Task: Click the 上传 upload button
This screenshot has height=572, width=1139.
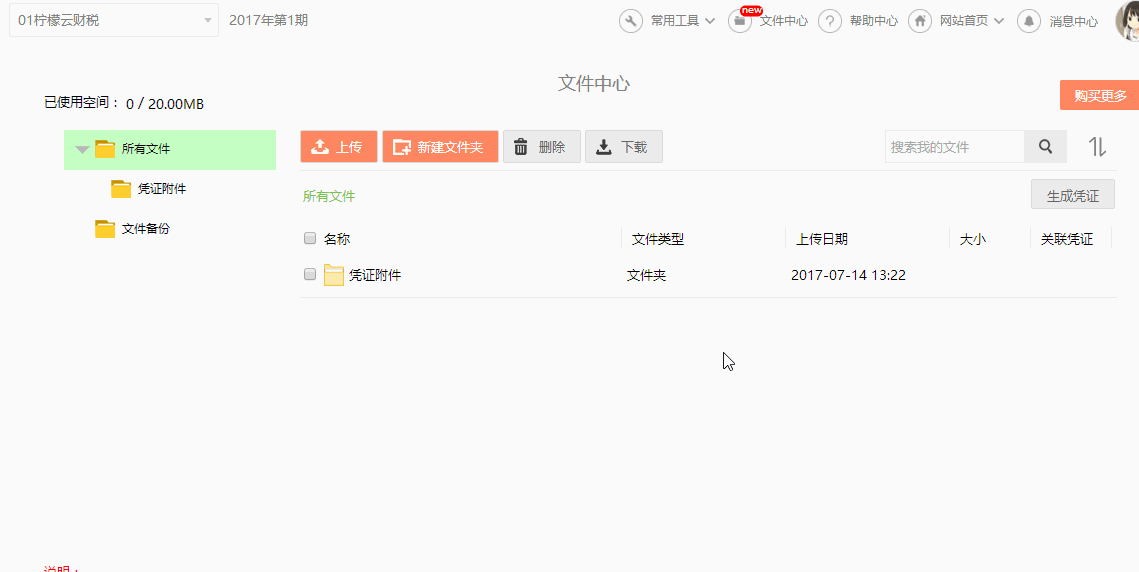Action: [x=339, y=147]
